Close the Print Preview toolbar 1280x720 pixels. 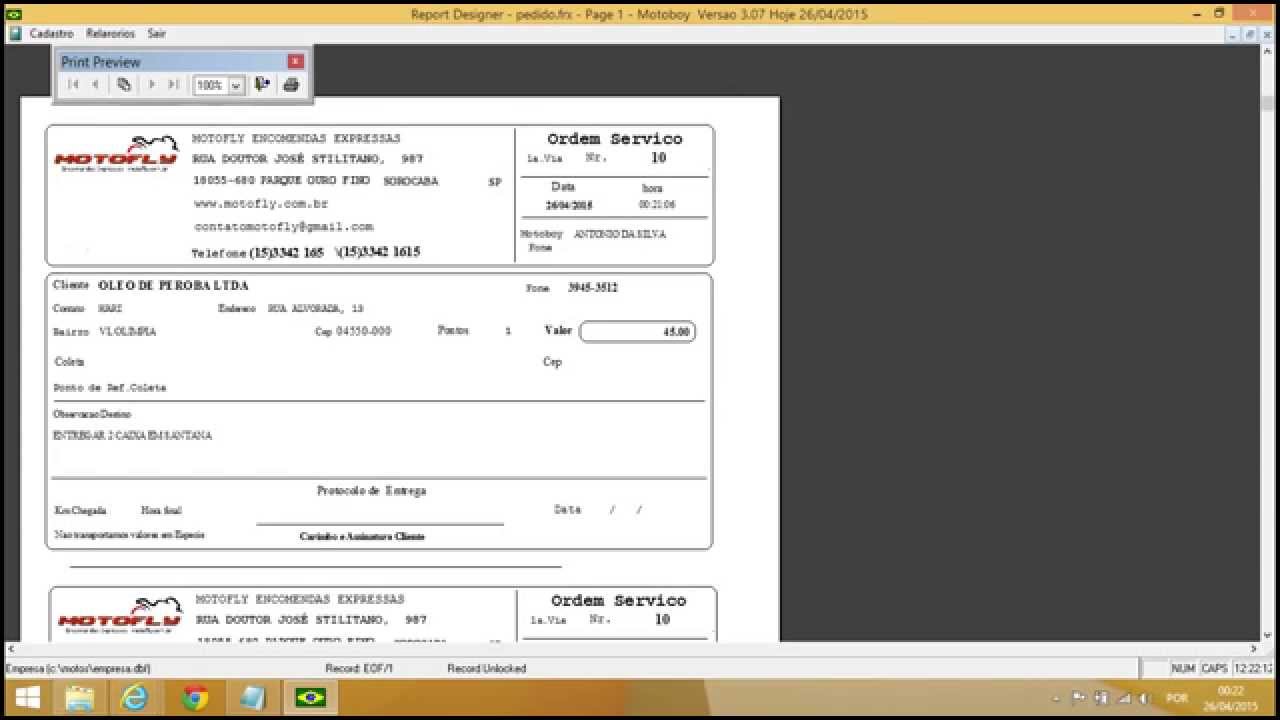[x=295, y=61]
